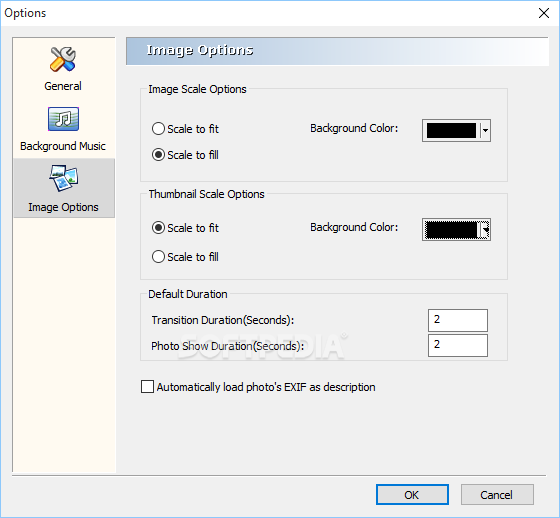Open the Background Music note icon
The width and height of the screenshot is (560, 518).
(x=63, y=119)
